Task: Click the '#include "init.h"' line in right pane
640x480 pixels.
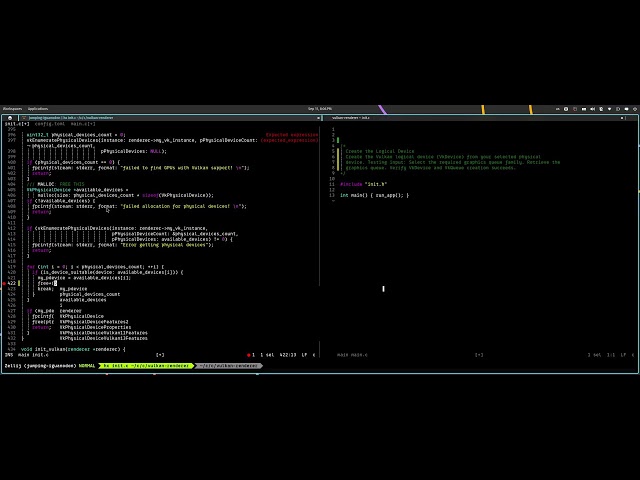Action: coord(363,184)
